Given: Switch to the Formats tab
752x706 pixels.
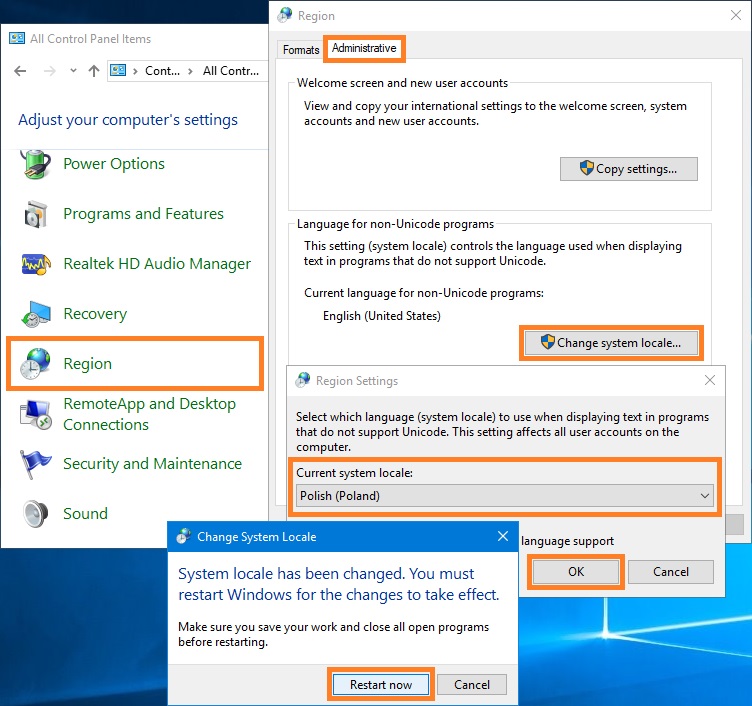Looking at the screenshot, I should click(x=301, y=50).
